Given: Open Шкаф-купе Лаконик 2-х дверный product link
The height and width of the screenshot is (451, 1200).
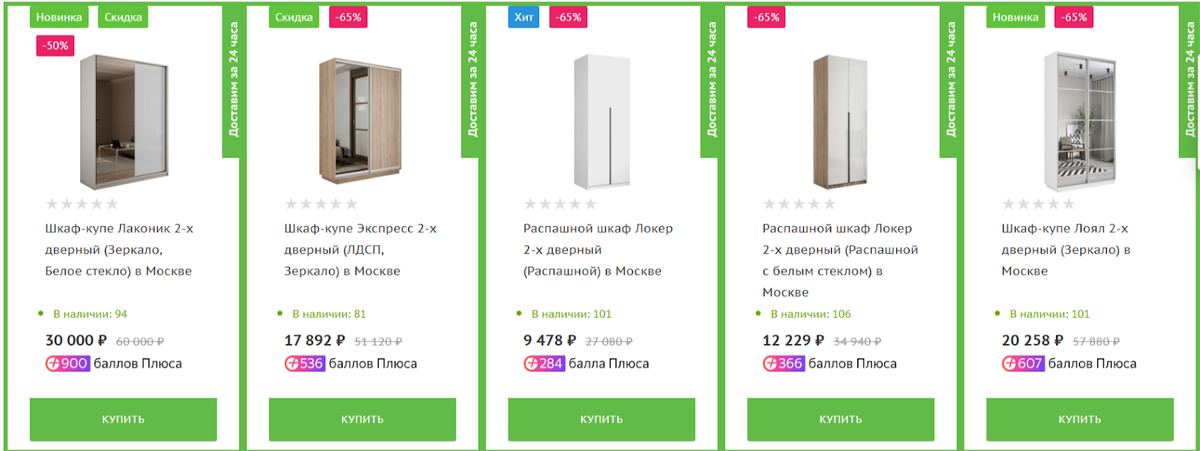Looking at the screenshot, I should [x=120, y=250].
